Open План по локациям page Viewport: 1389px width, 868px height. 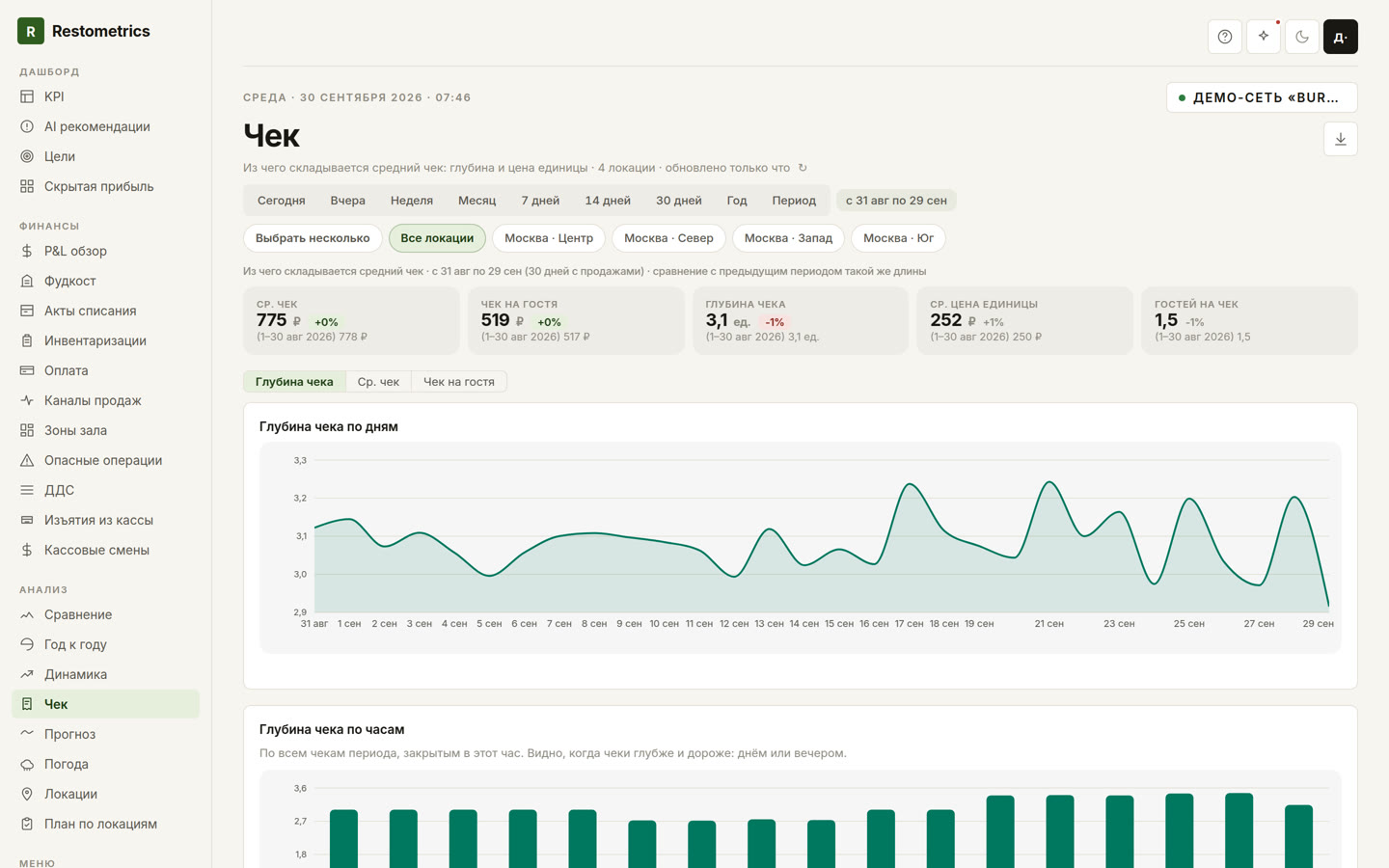click(105, 824)
